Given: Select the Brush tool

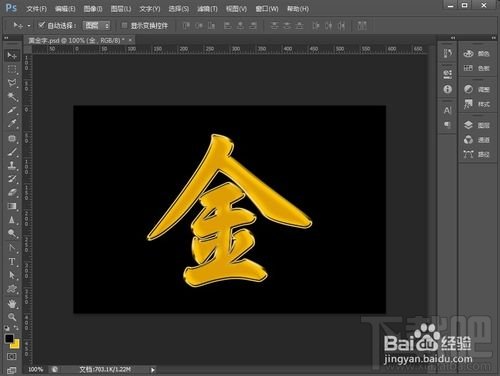Looking at the screenshot, I should [12, 152].
